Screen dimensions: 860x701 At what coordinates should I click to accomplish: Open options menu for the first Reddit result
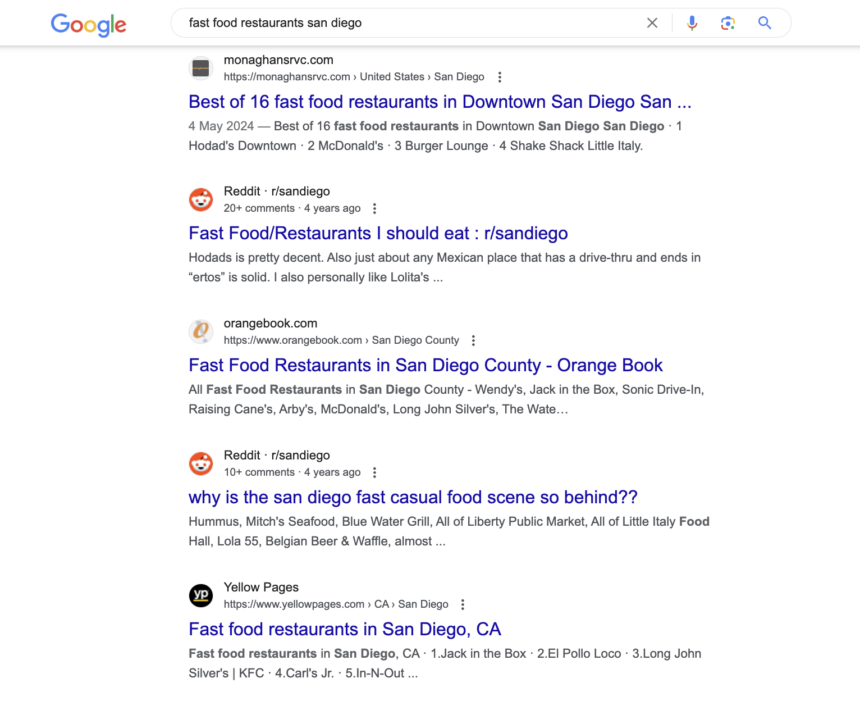coord(374,208)
